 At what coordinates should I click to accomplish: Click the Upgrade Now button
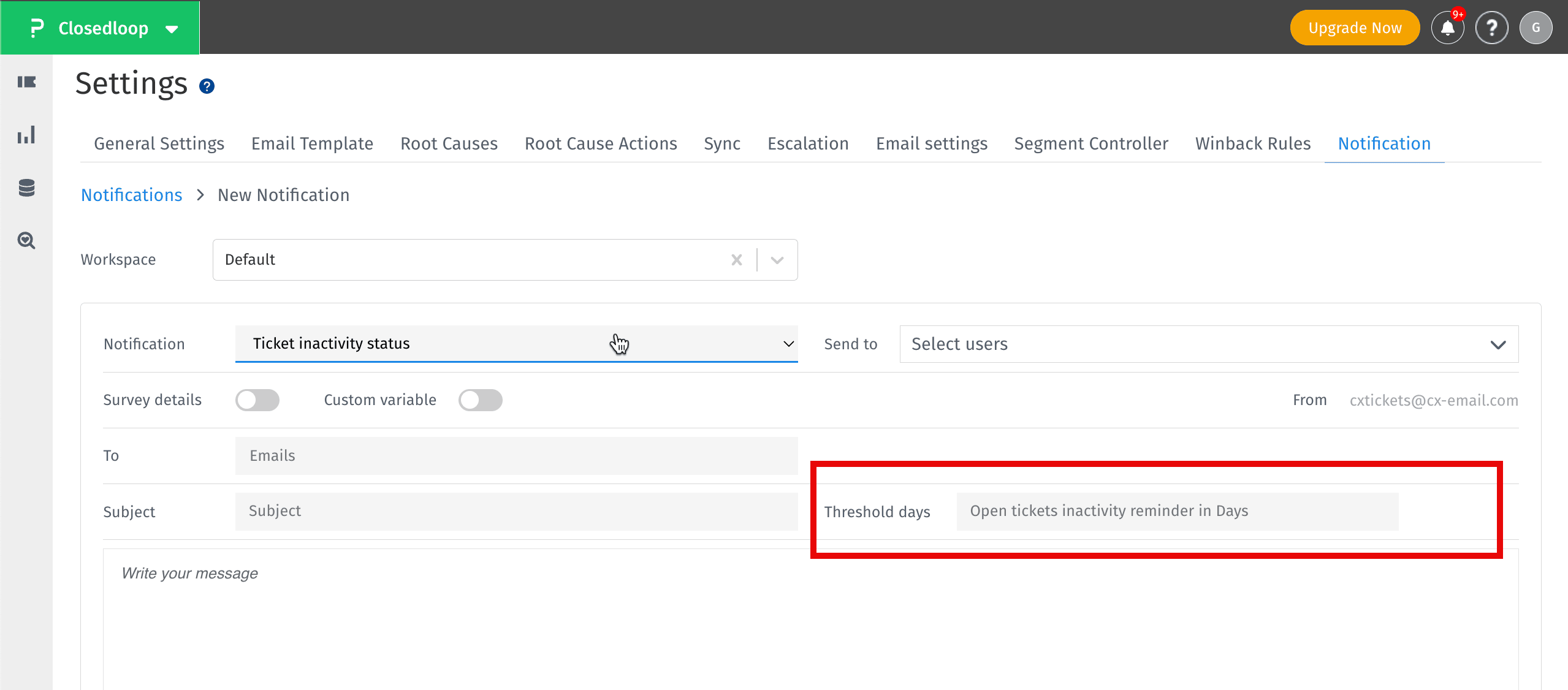point(1355,28)
